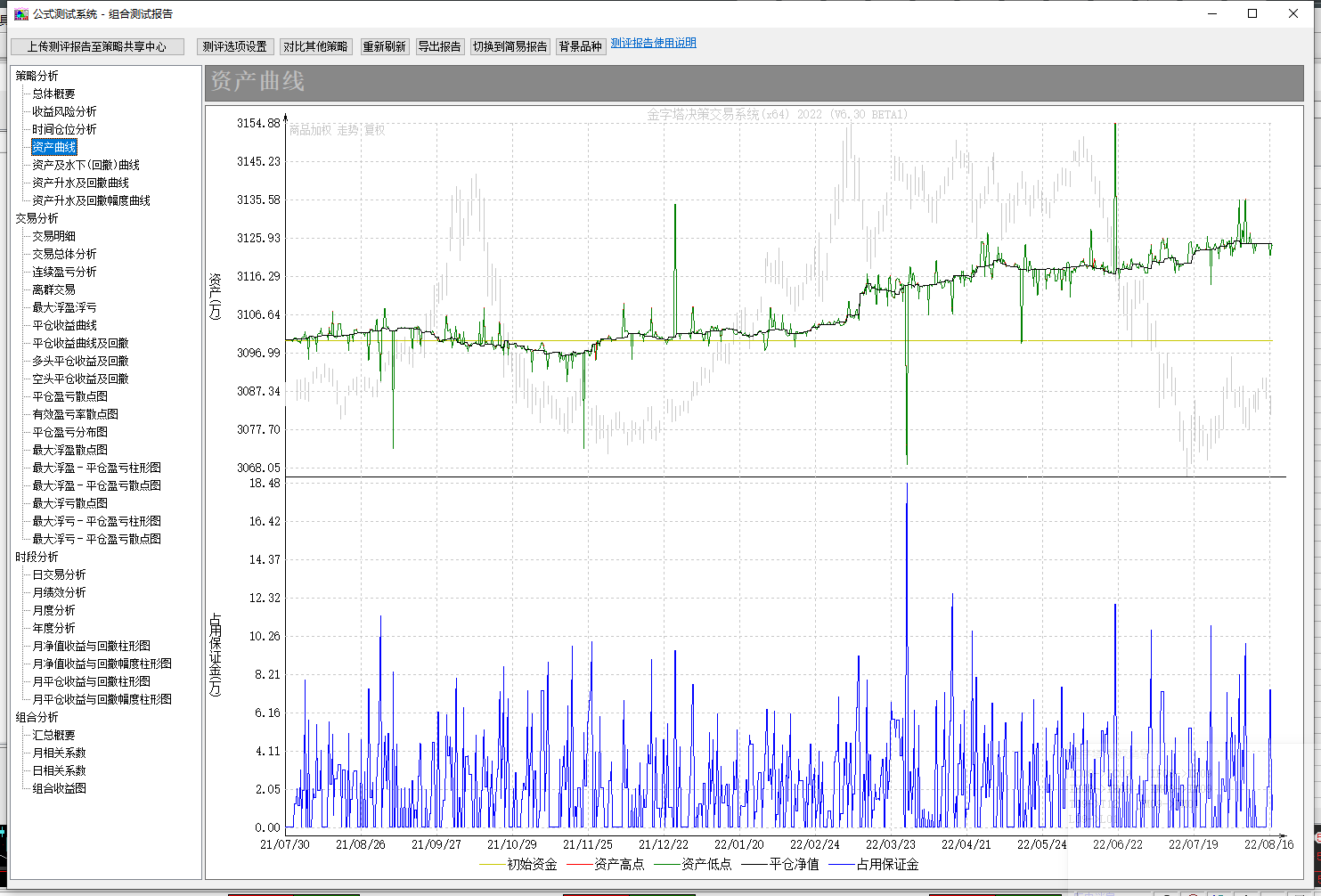Click 上传测评报告至策略共享中心 button
The image size is (1321, 896).
coord(97,46)
